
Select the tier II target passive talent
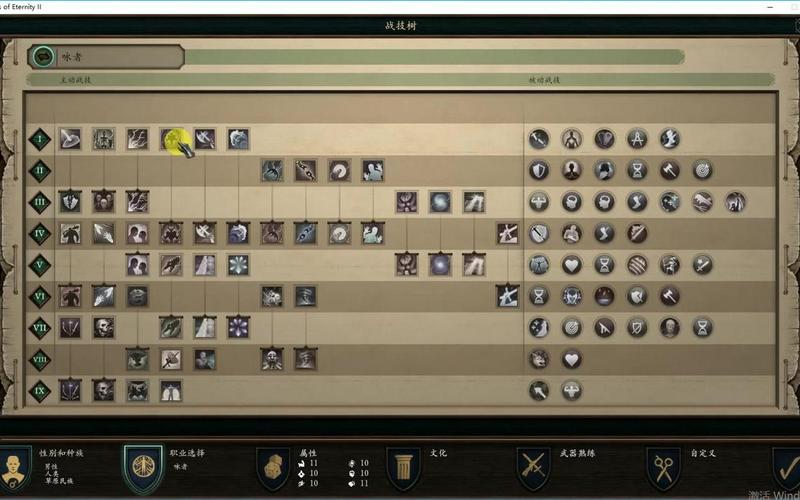703,170
